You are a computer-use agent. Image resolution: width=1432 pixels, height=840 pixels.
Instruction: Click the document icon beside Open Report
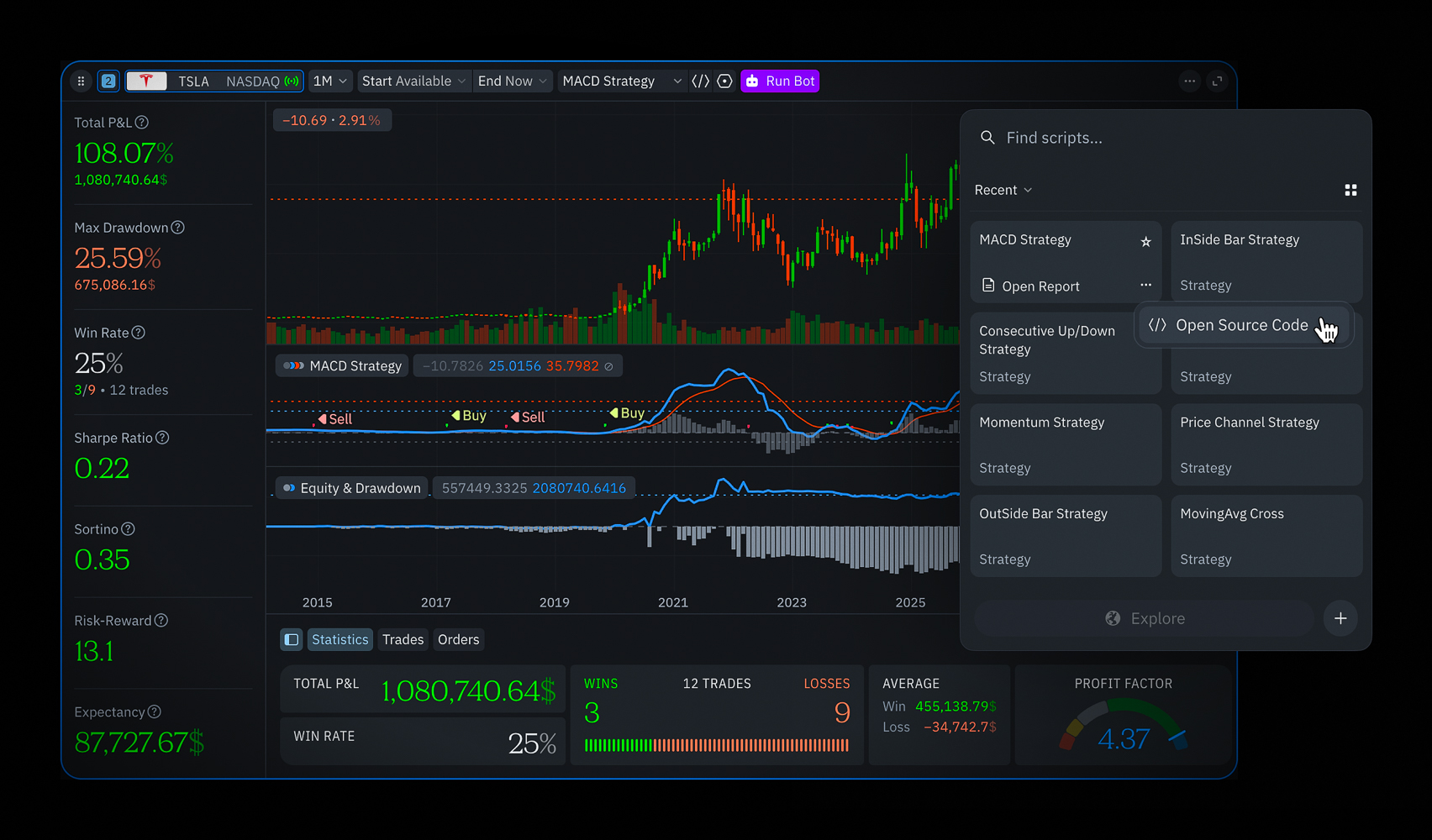coord(988,286)
